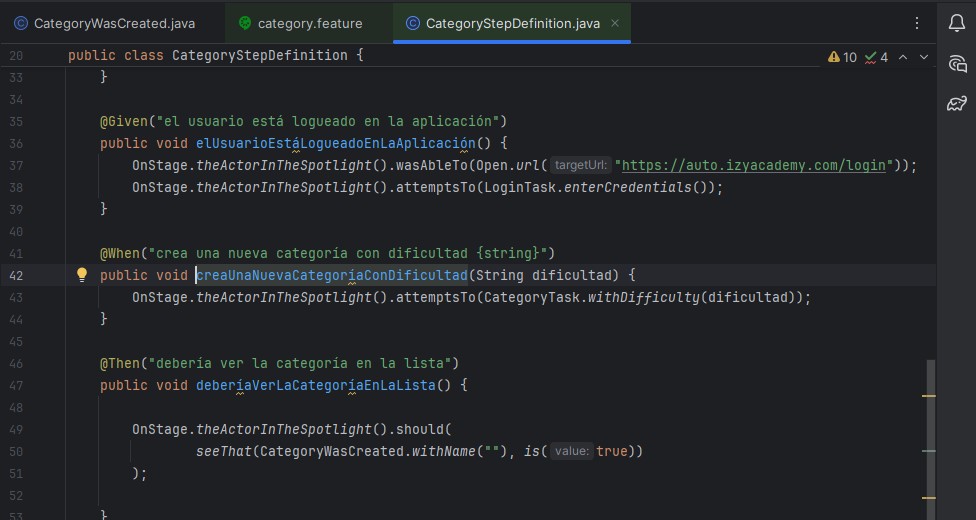Click the withDifficulty method call

[x=643, y=297]
